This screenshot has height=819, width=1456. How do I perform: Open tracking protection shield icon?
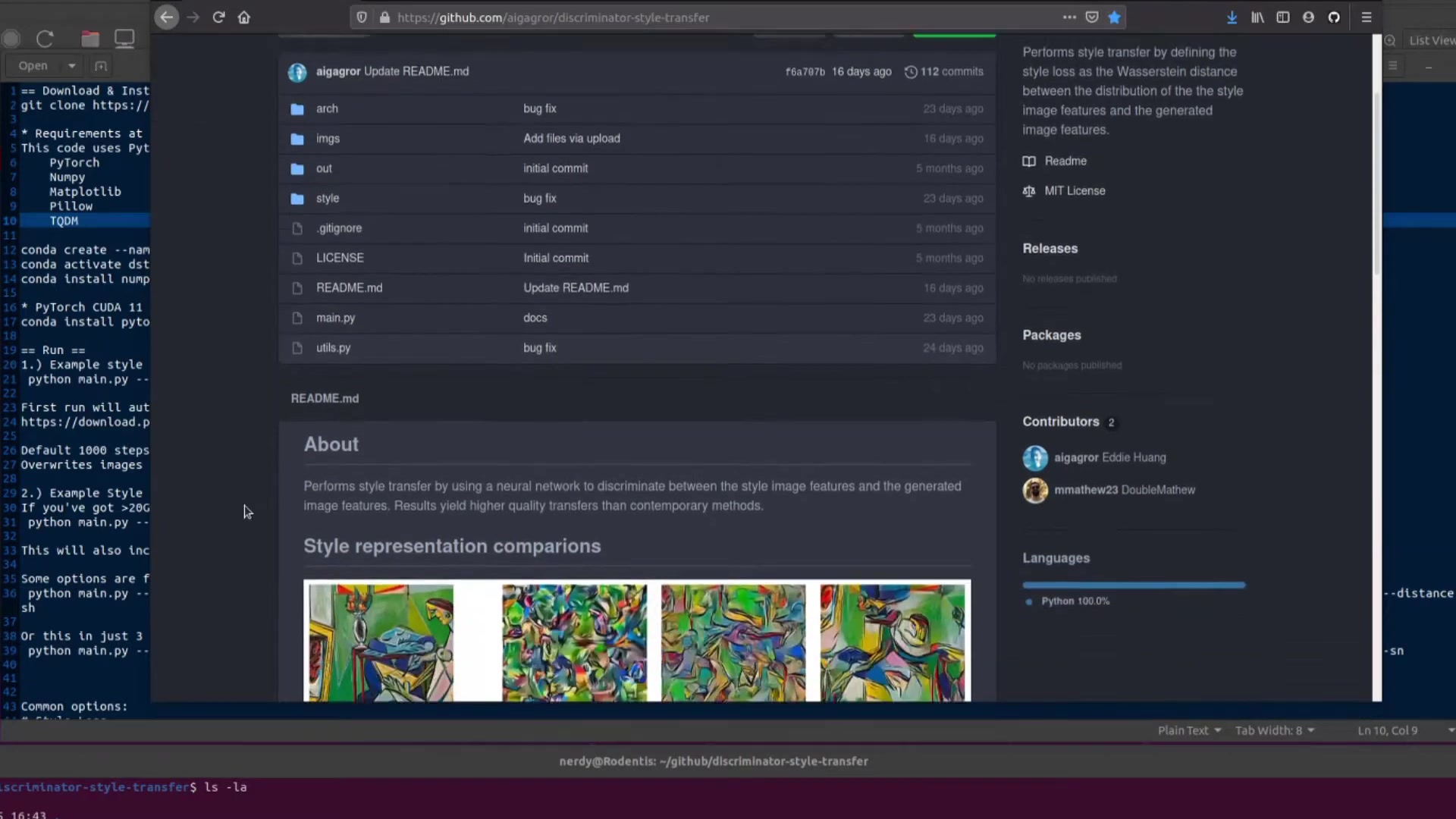[362, 17]
